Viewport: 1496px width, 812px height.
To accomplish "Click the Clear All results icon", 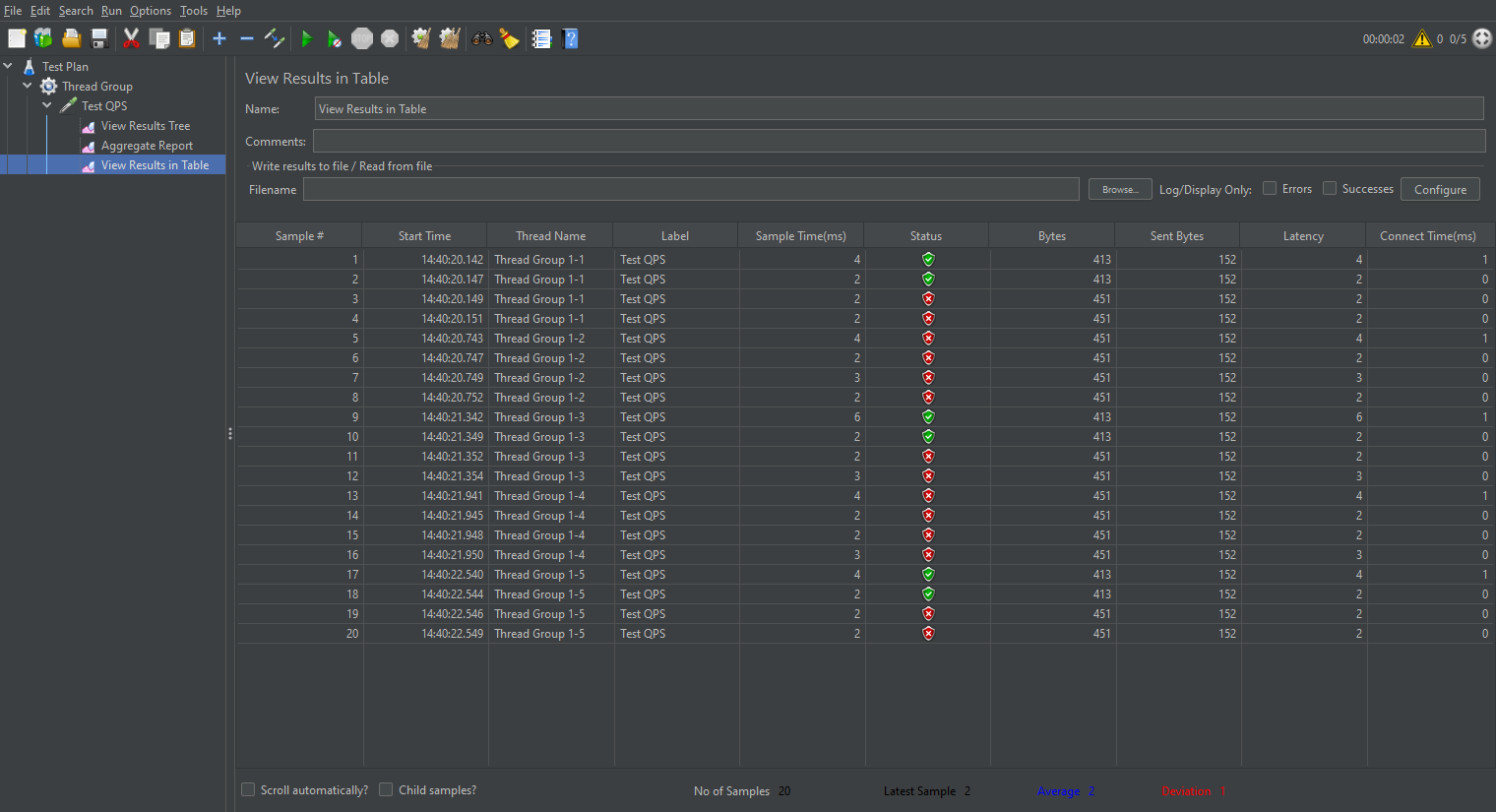I will click(x=450, y=38).
